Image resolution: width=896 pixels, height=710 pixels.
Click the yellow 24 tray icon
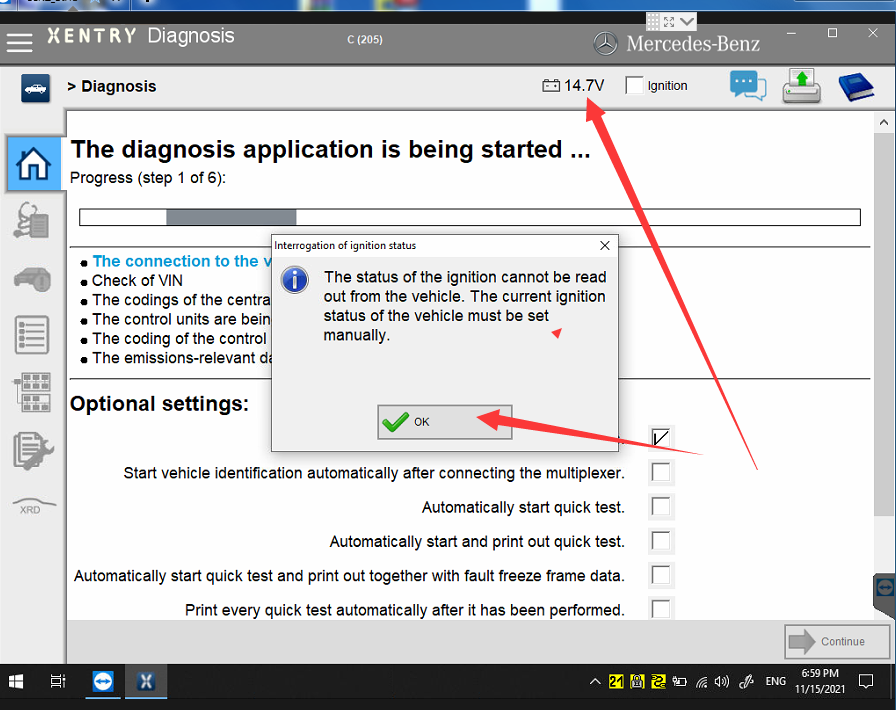616,681
